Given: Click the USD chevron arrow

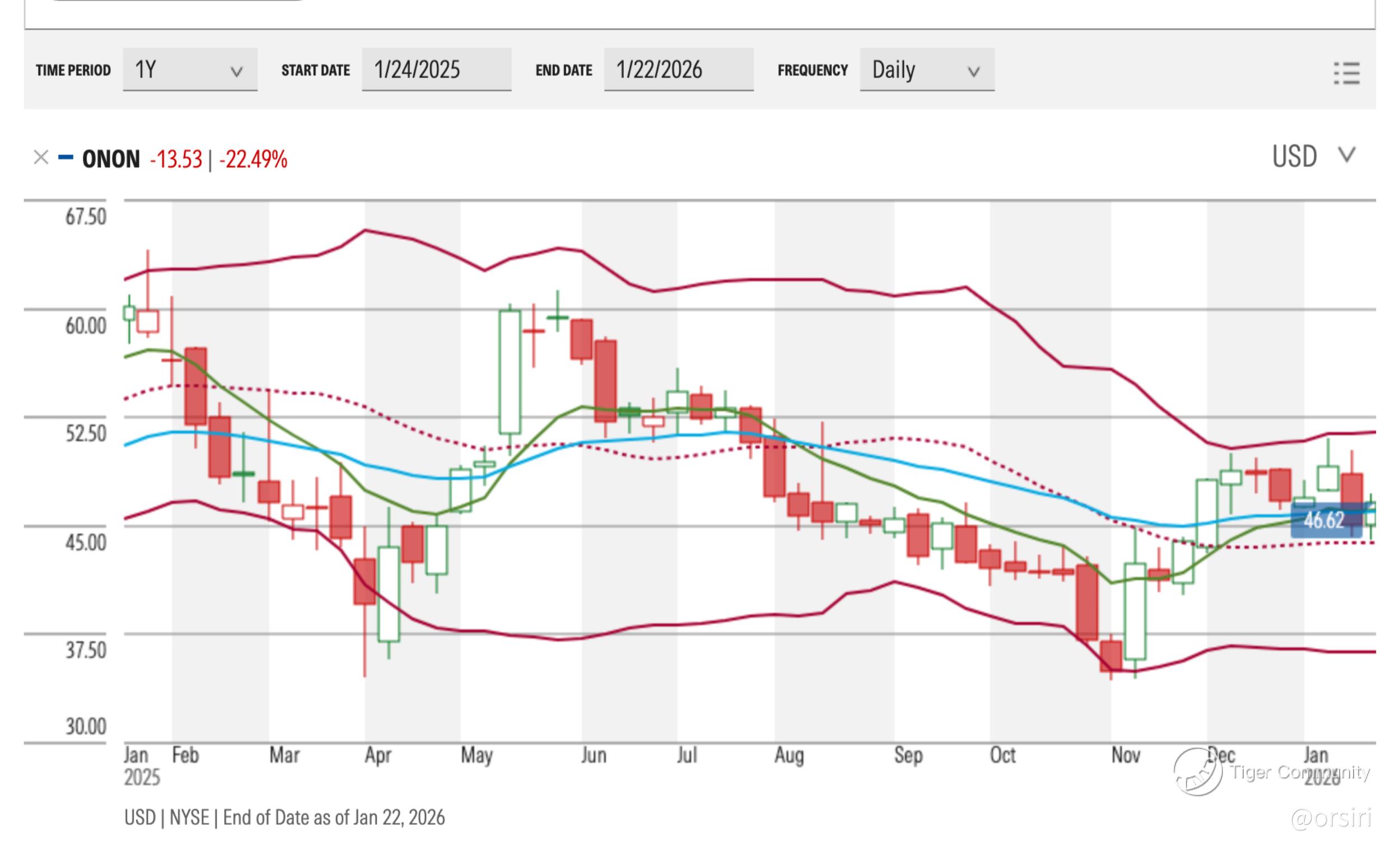Looking at the screenshot, I should tap(1346, 155).
